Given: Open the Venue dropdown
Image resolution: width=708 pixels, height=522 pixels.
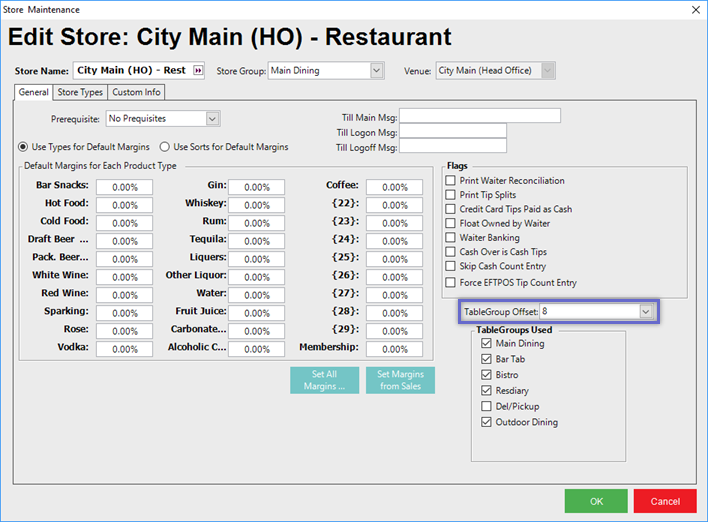Looking at the screenshot, I should tap(548, 70).
